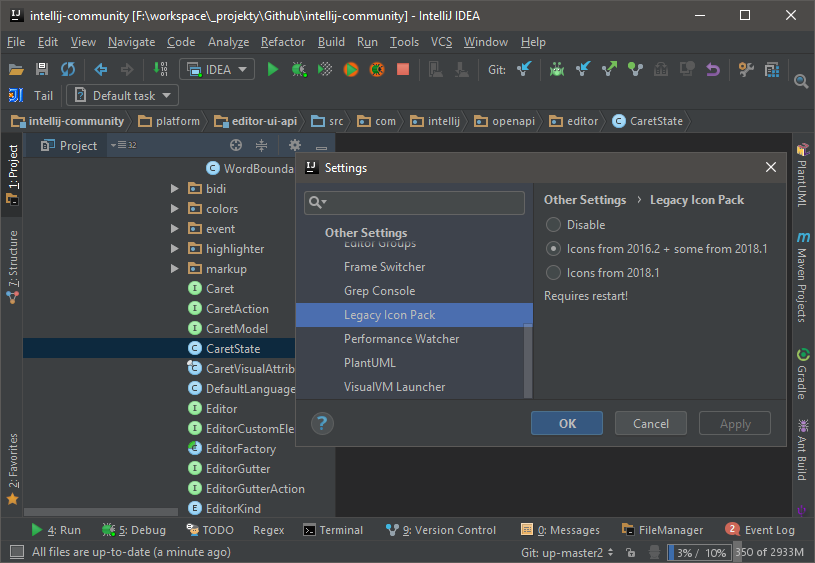Open the Terminal tool window tab
This screenshot has height=563, width=815.
click(x=333, y=530)
